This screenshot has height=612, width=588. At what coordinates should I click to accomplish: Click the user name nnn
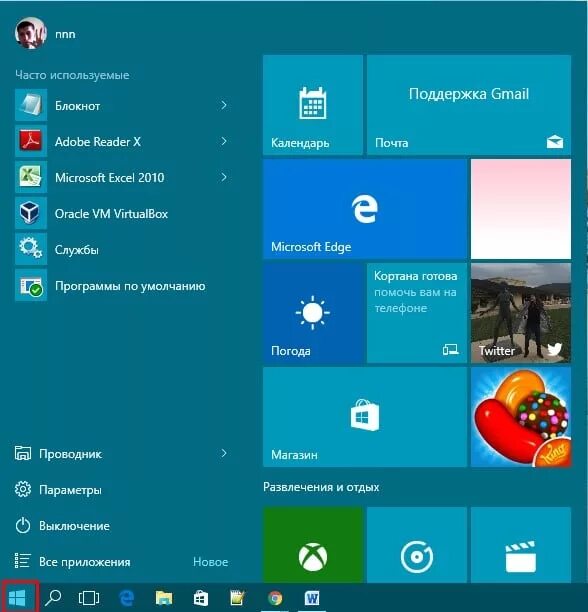(65, 34)
